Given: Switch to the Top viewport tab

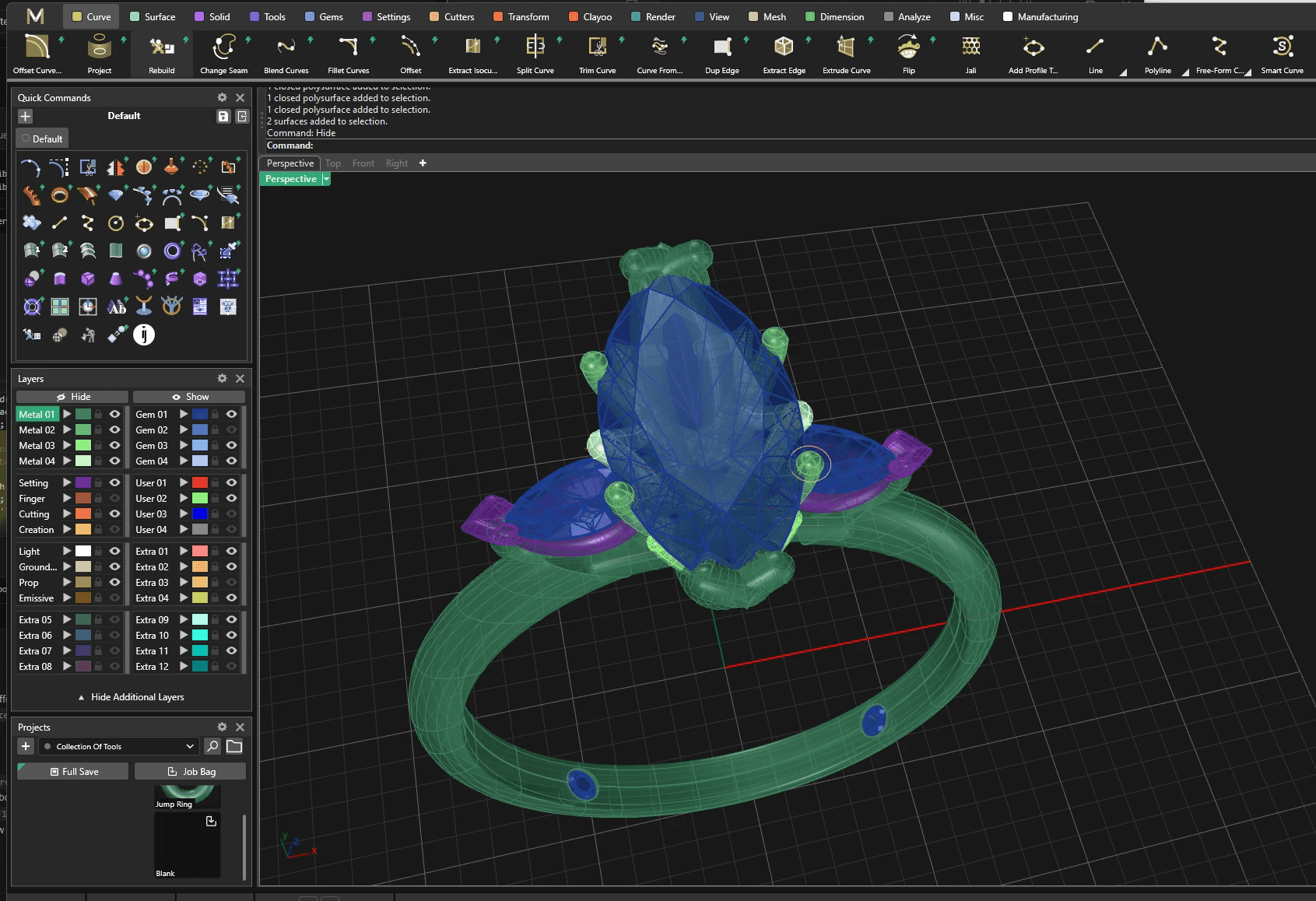Looking at the screenshot, I should 333,163.
